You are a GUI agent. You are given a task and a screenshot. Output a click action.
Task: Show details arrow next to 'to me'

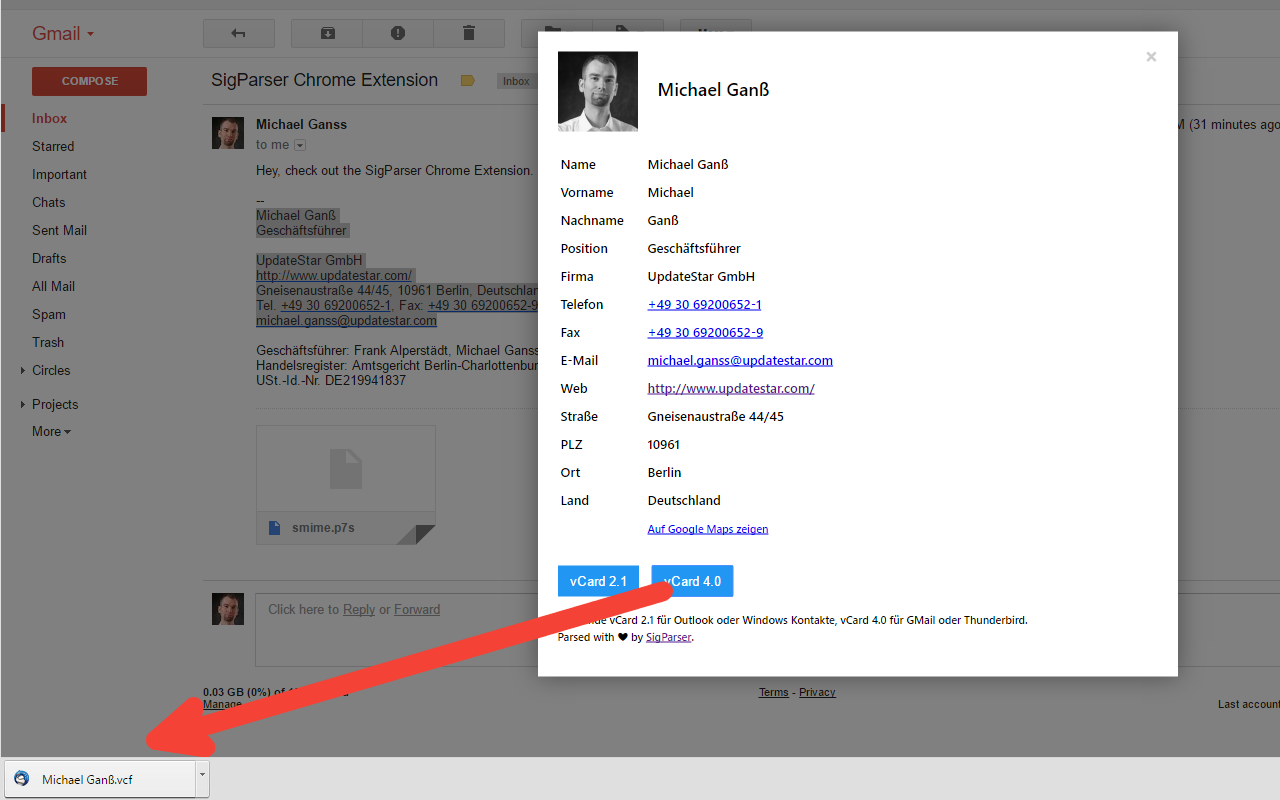pos(299,145)
